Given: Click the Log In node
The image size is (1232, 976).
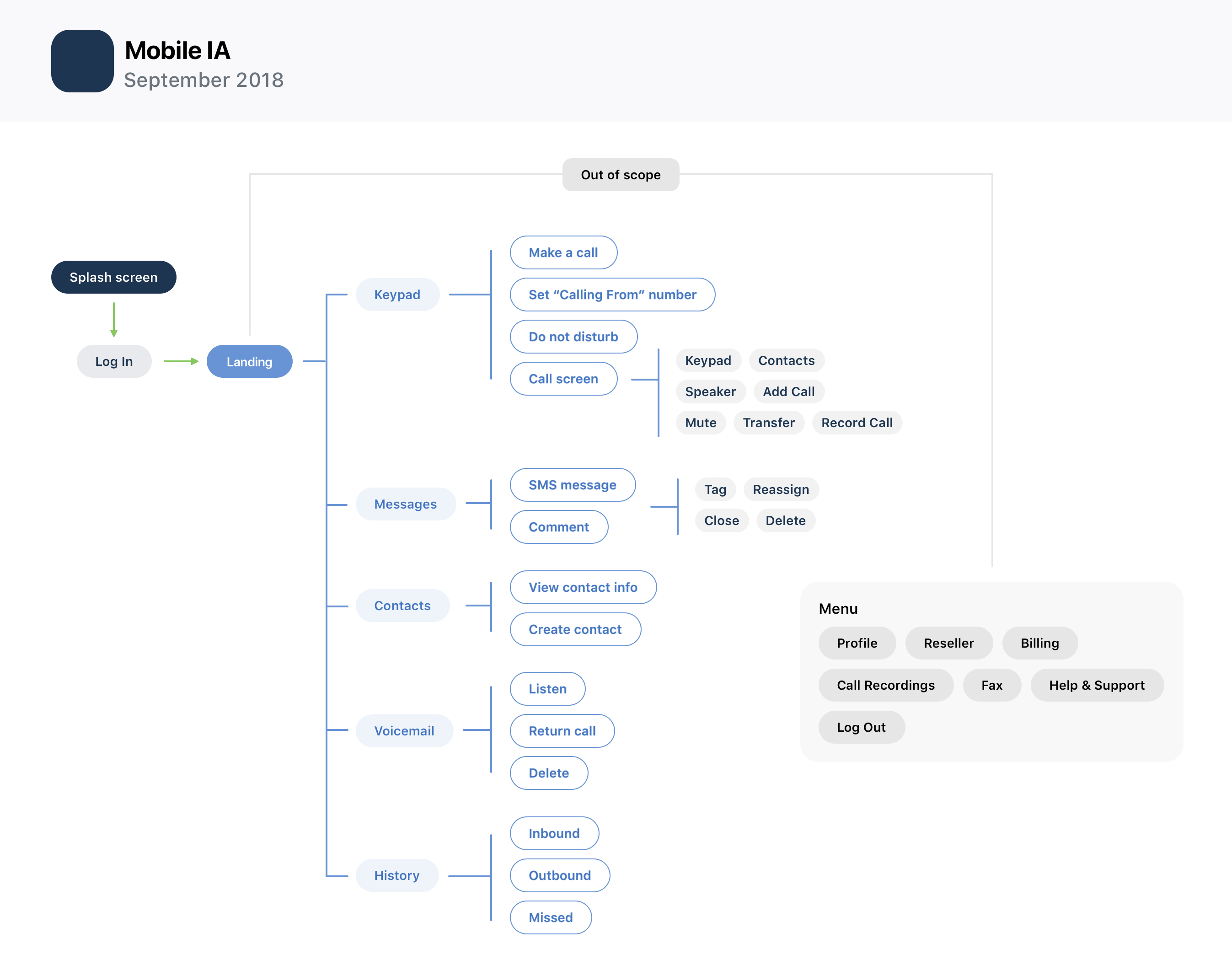Looking at the screenshot, I should (x=114, y=361).
